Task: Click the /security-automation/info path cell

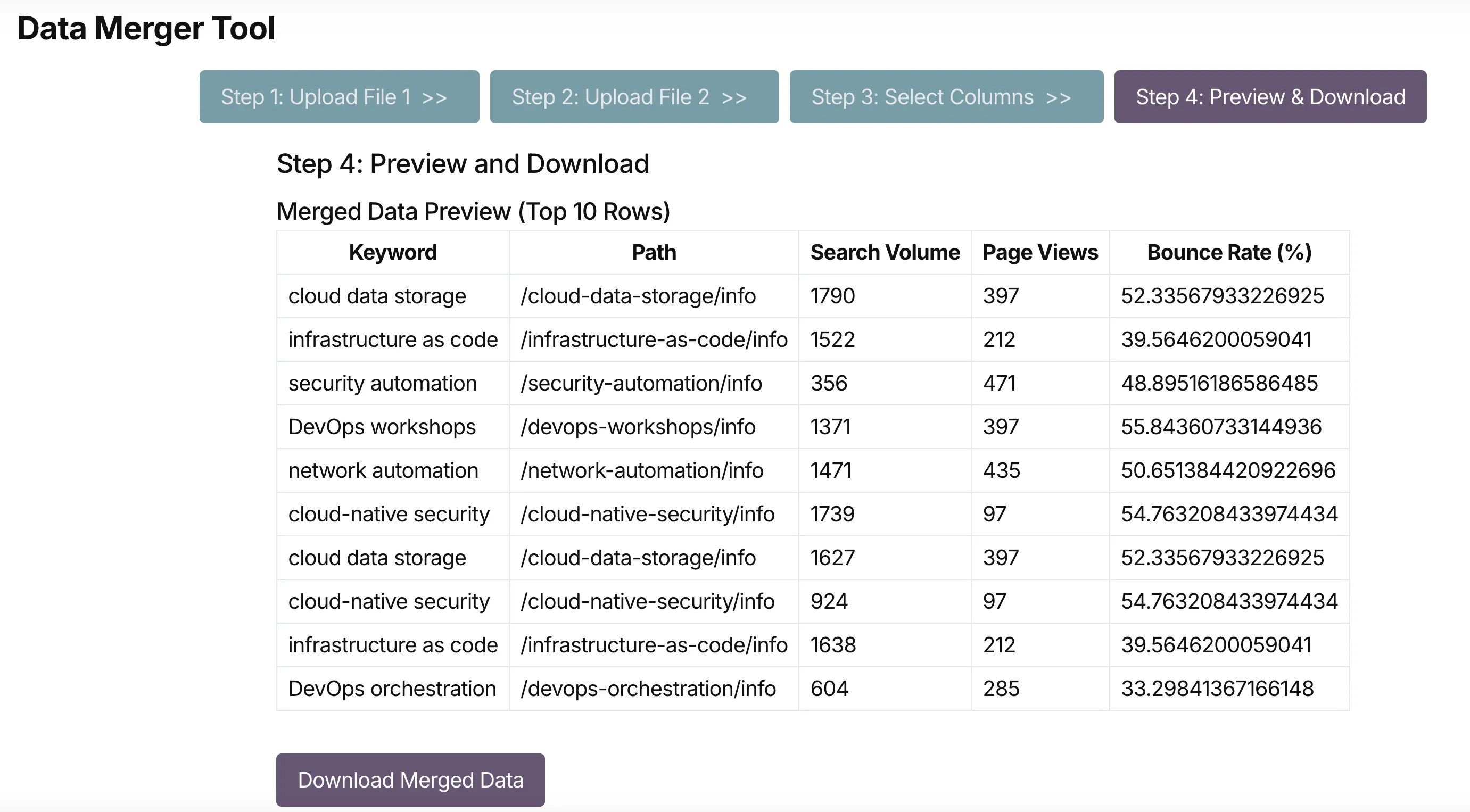Action: point(654,384)
